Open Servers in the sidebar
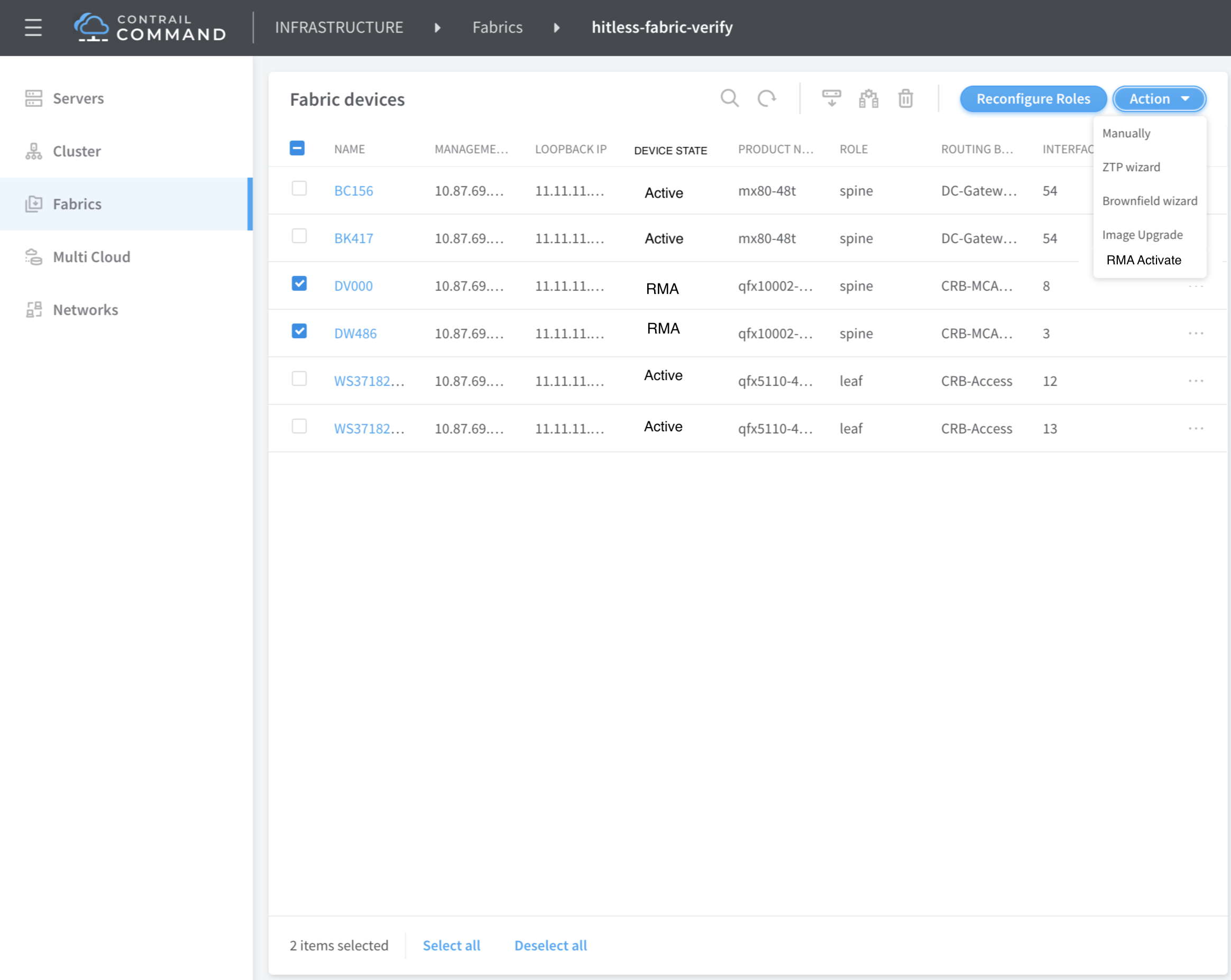The image size is (1231, 980). (x=126, y=98)
